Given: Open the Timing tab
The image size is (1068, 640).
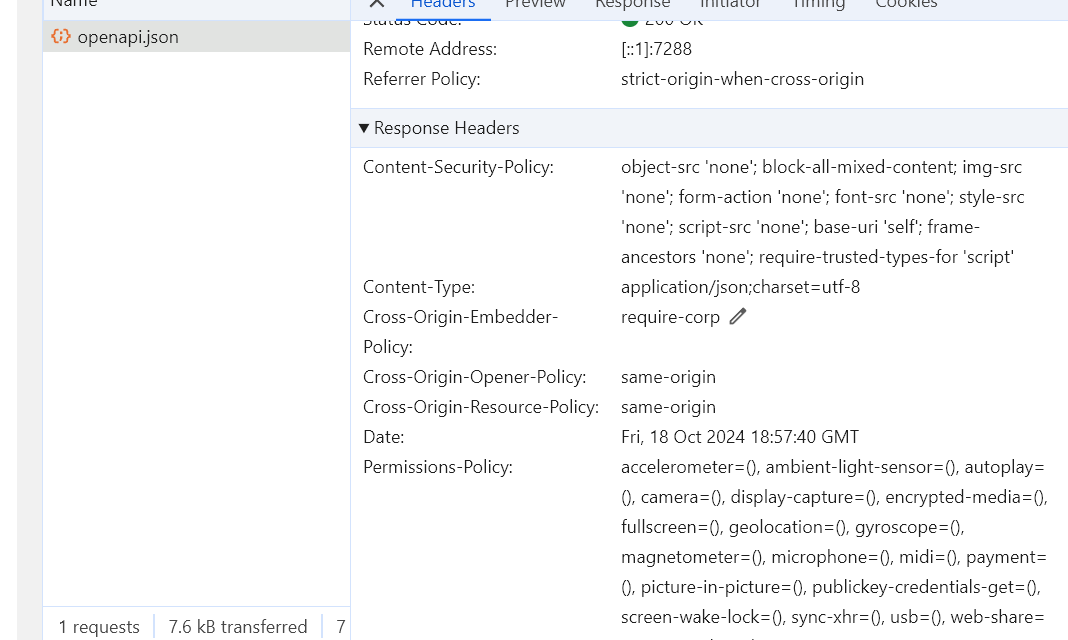Looking at the screenshot, I should pyautogui.click(x=818, y=5).
